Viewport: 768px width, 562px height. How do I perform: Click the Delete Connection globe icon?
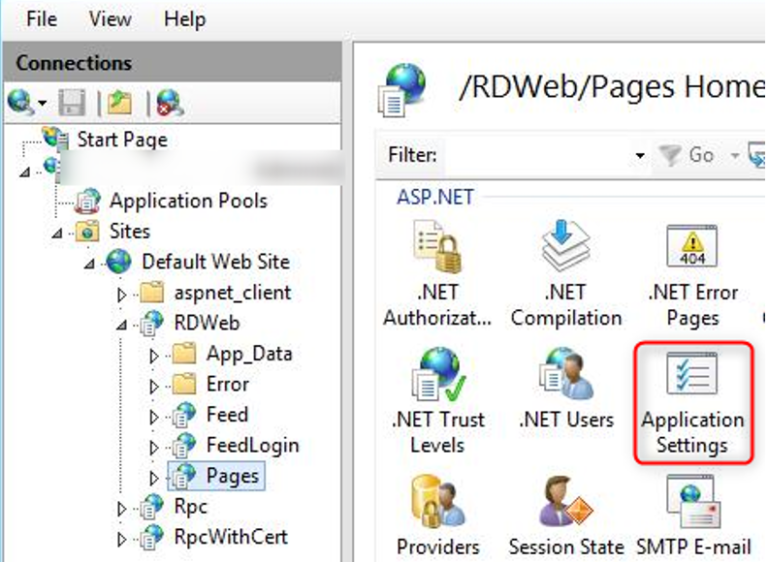(169, 103)
